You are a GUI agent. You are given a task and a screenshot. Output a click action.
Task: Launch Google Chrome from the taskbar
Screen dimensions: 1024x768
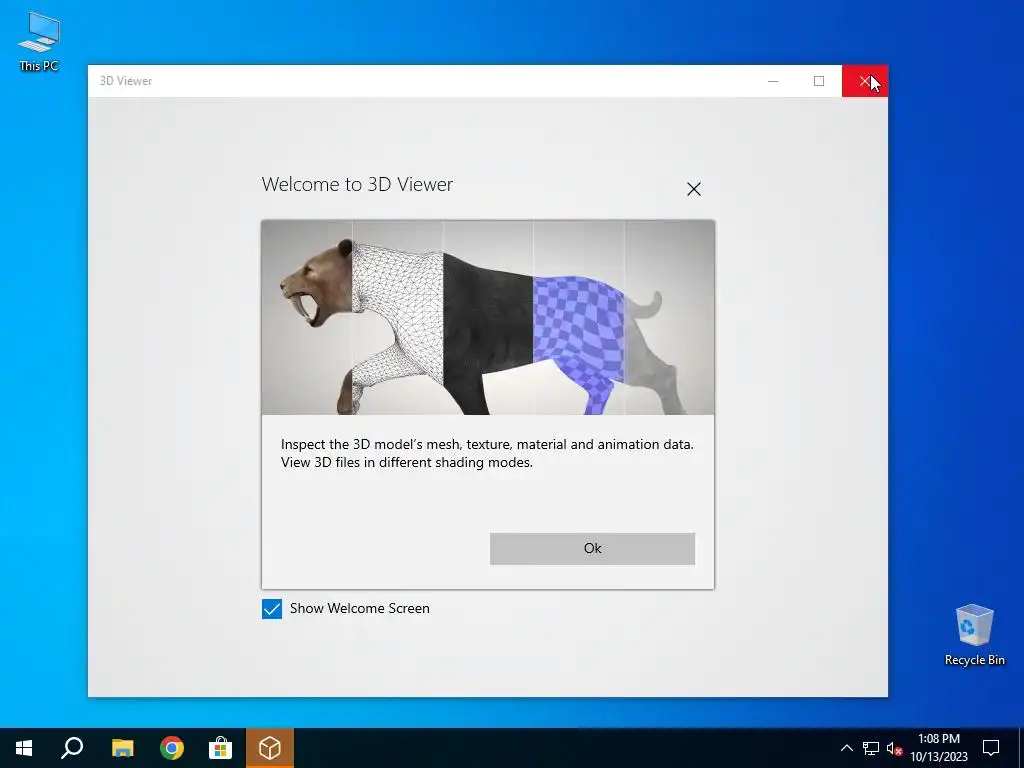point(172,748)
